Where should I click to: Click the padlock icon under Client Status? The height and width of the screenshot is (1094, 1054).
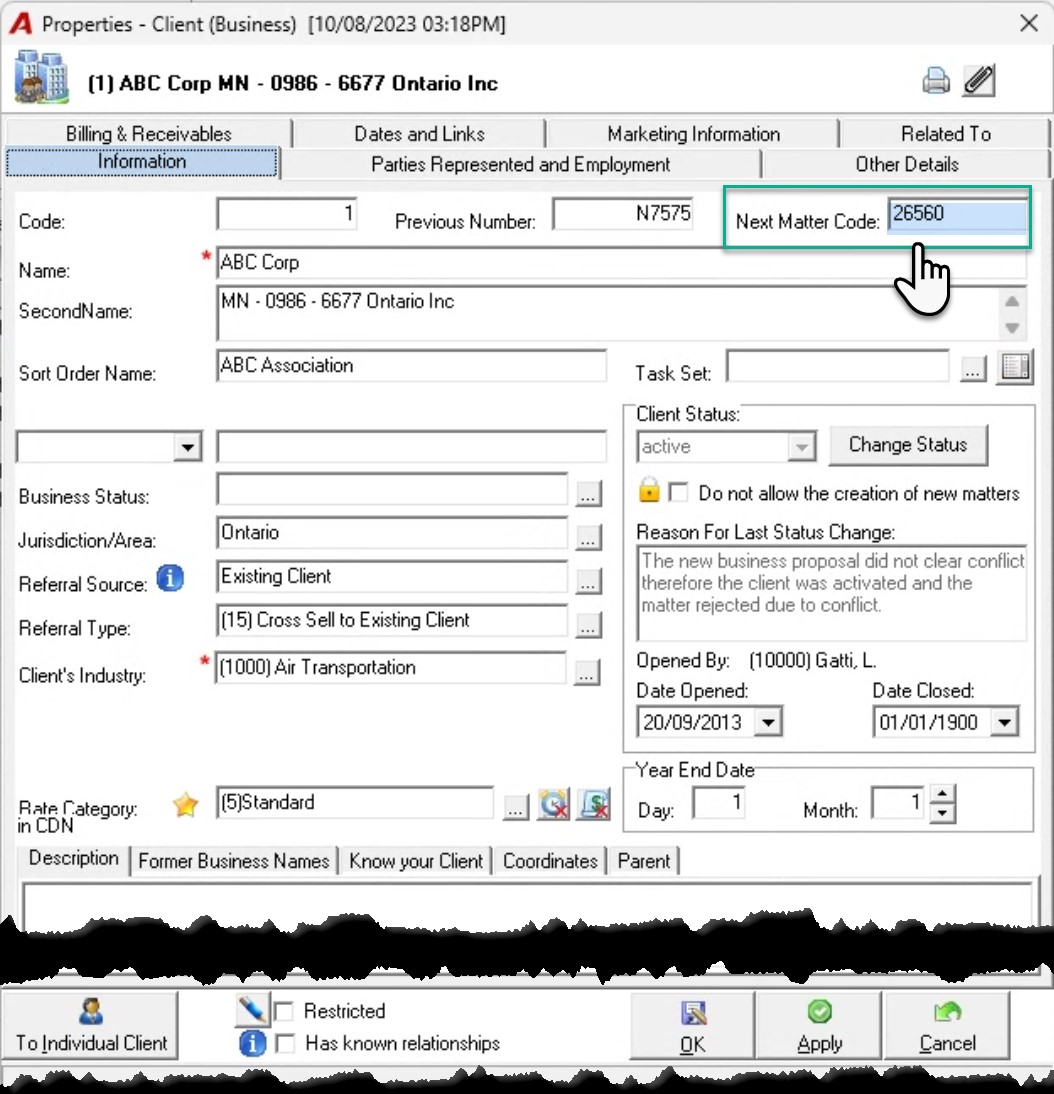coord(649,490)
